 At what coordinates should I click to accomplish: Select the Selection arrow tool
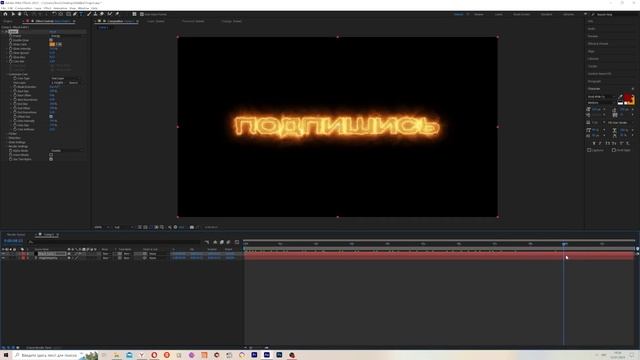tap(13, 14)
